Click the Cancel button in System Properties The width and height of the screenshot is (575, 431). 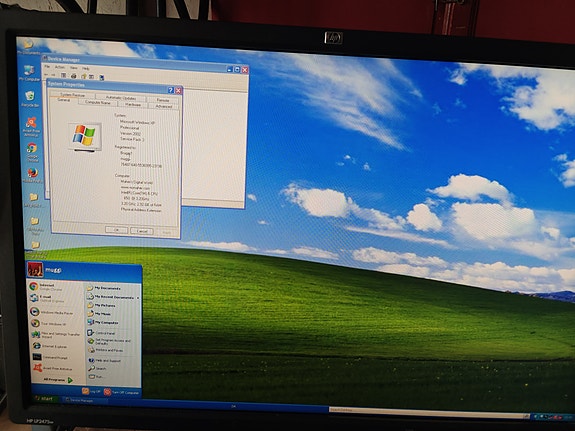pos(142,231)
